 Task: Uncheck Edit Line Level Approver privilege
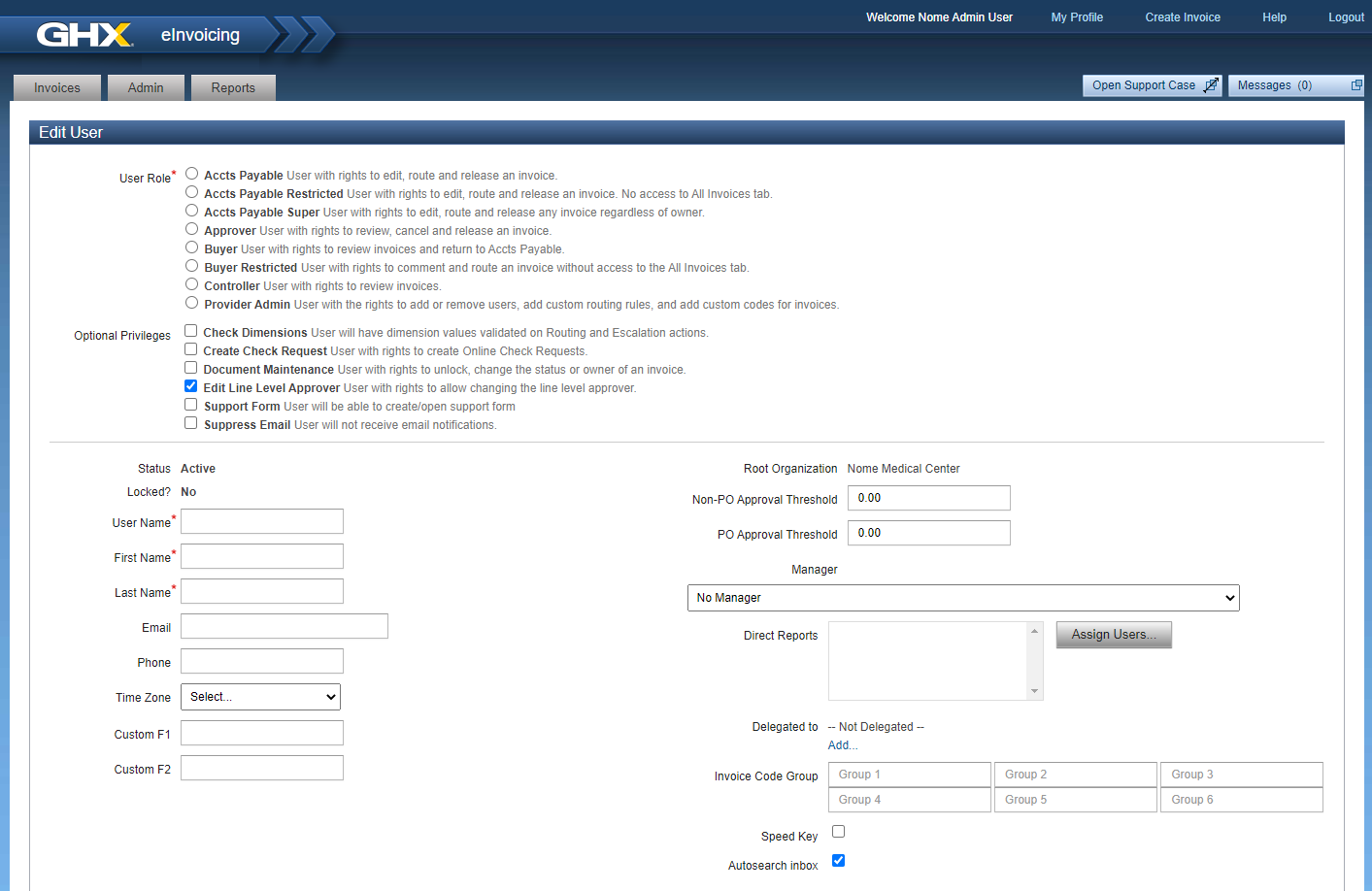pos(191,386)
